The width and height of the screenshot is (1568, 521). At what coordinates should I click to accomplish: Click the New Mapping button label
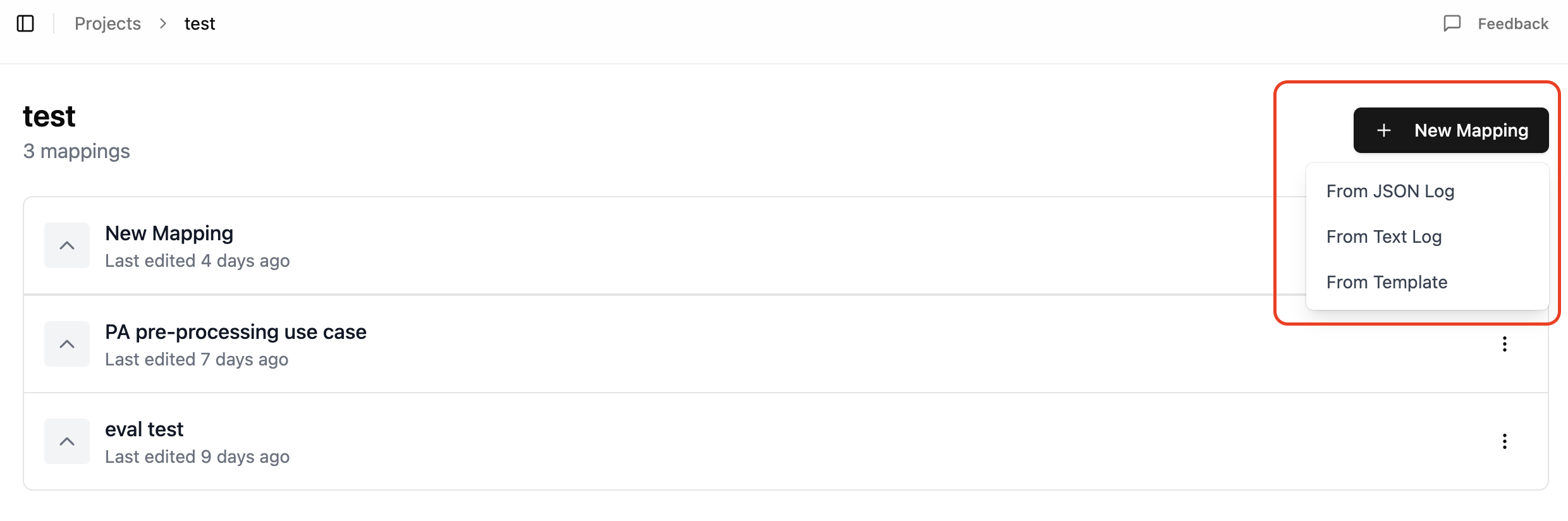pos(1471,130)
